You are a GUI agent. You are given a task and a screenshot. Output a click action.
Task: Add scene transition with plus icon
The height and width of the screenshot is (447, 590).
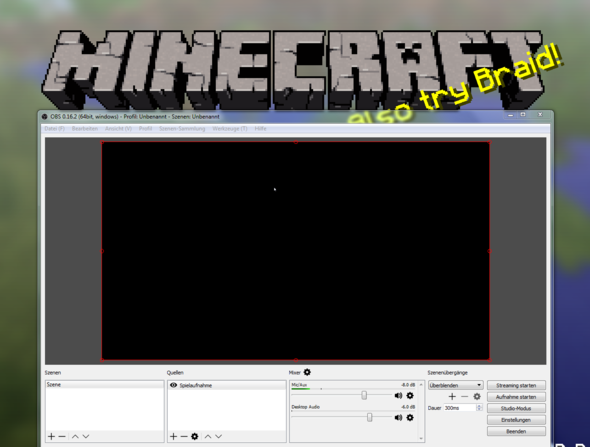[452, 397]
